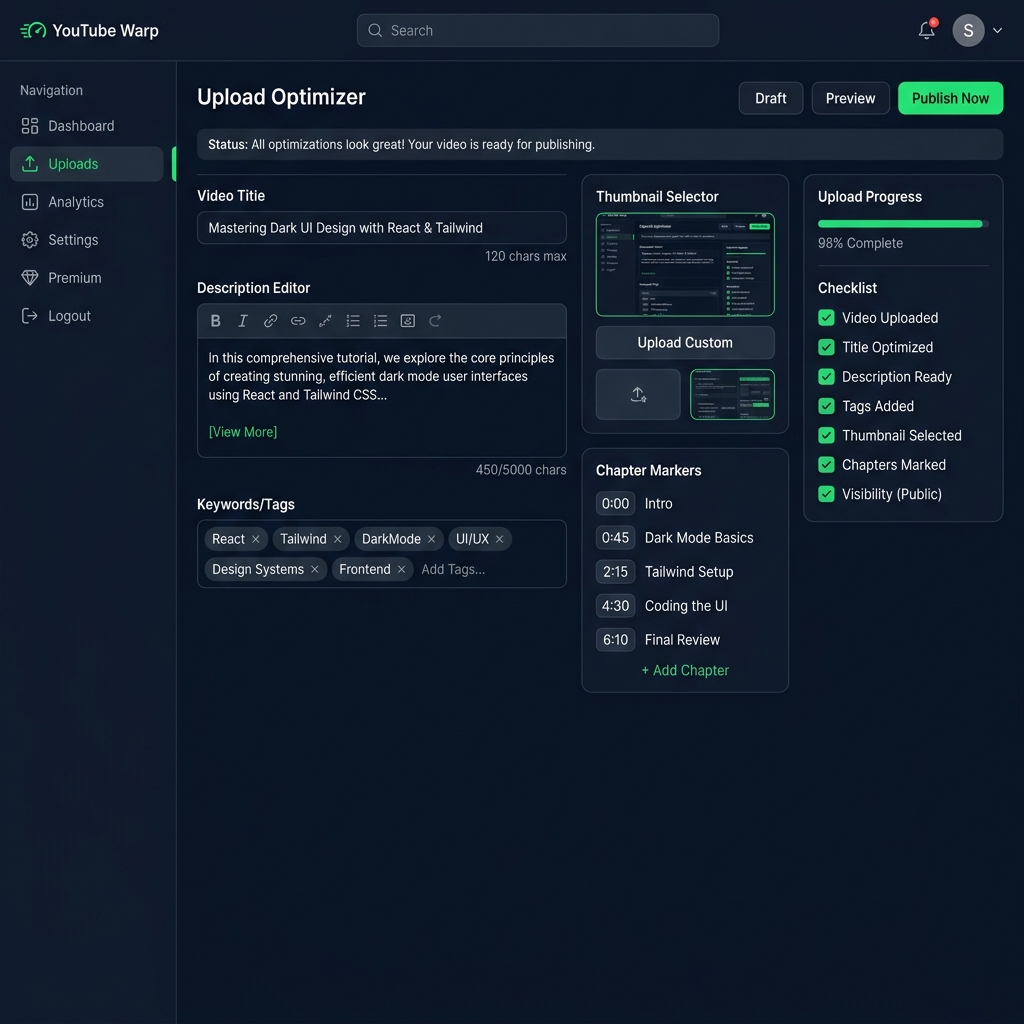1024x1024 pixels.
Task: Toggle bold formatting in description editor
Action: point(216,321)
